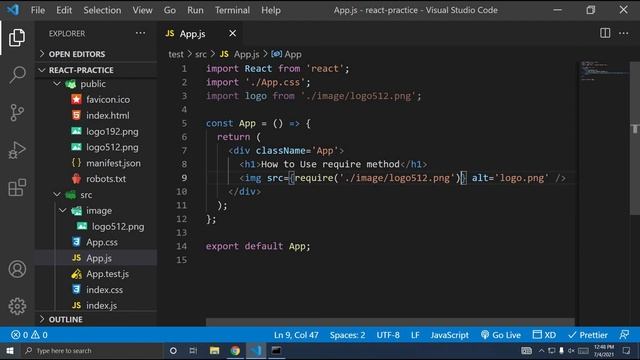
Task: Select the App.js editor tab
Action: coord(200,33)
